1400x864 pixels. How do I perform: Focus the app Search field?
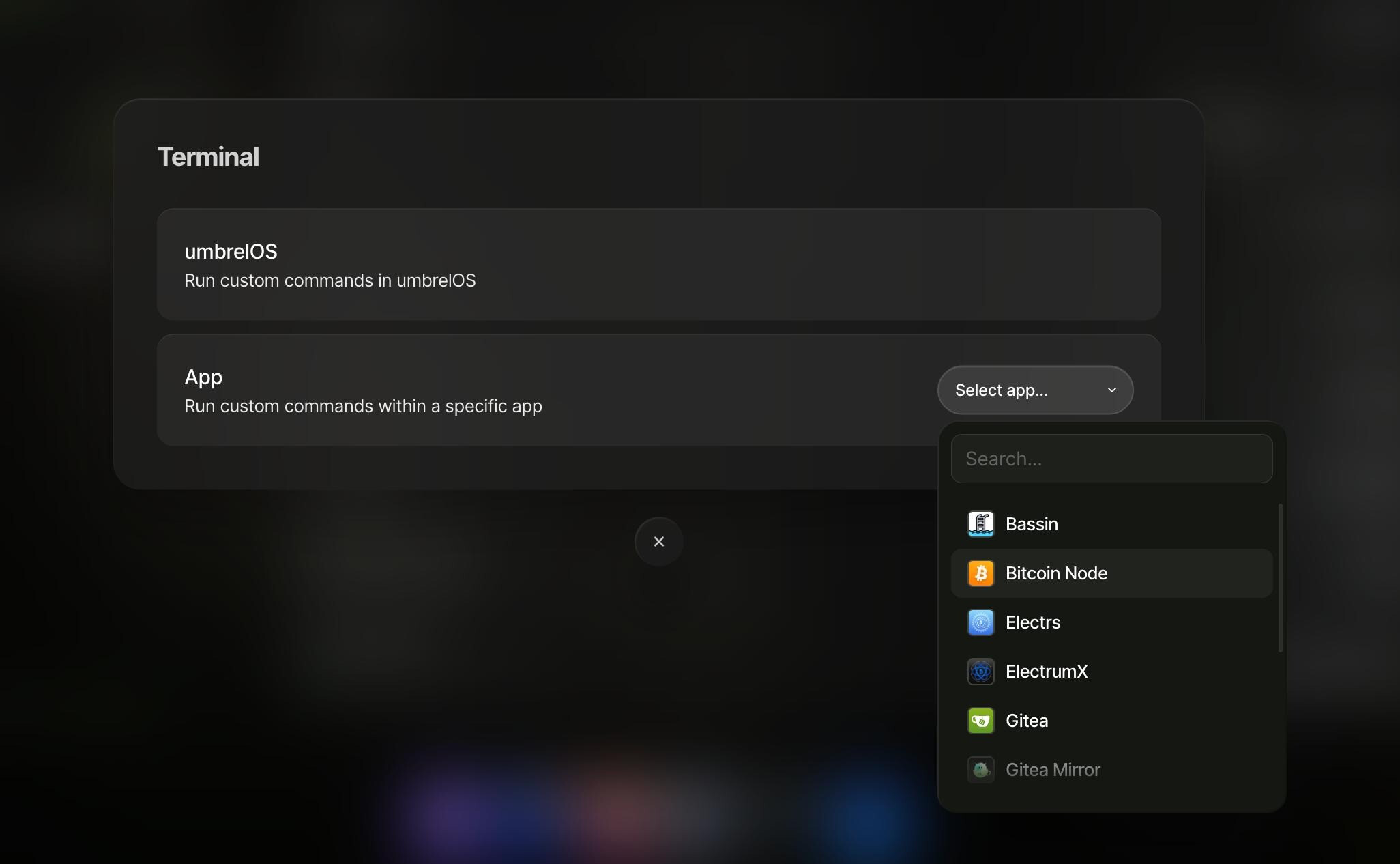click(1111, 459)
